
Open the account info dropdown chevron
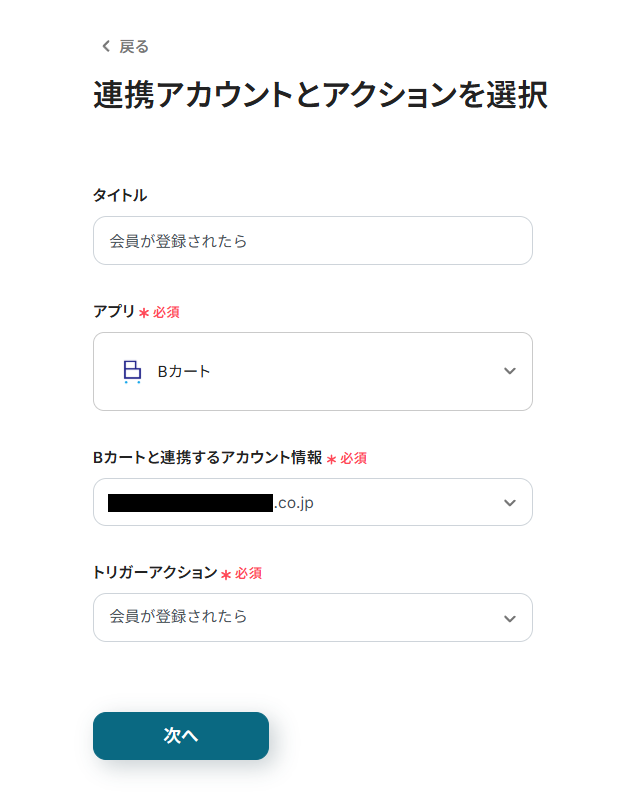coord(510,502)
